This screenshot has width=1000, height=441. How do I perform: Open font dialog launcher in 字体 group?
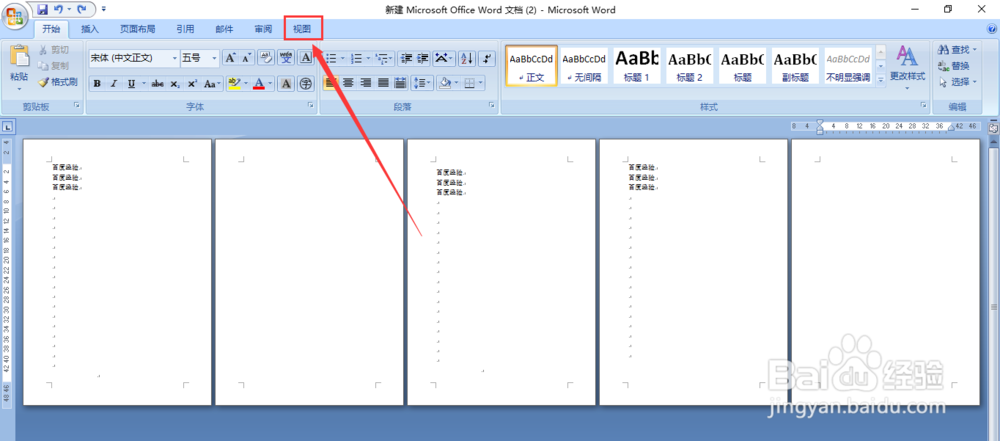click(x=311, y=105)
